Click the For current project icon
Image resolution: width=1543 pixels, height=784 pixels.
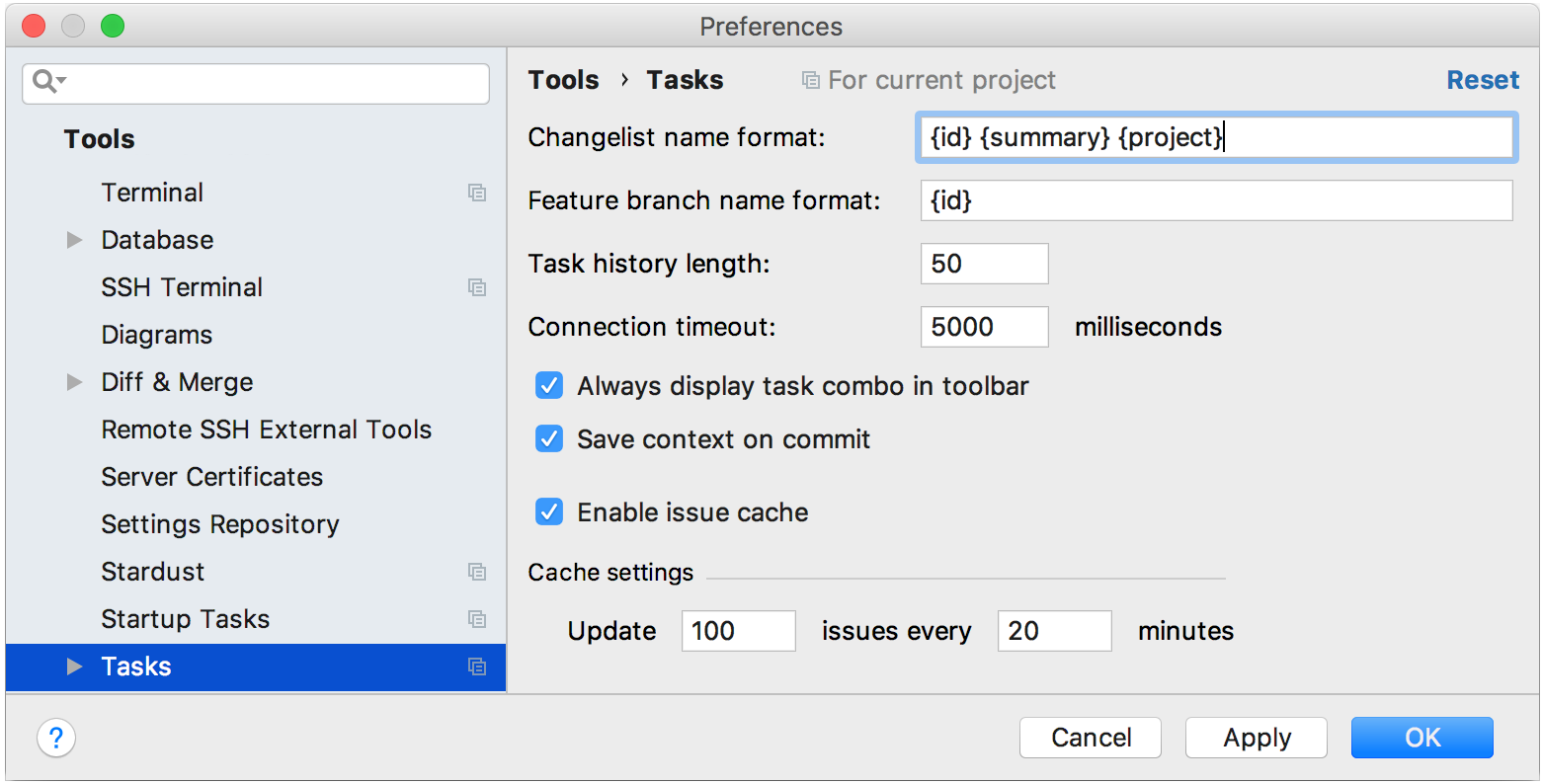pyautogui.click(x=810, y=81)
